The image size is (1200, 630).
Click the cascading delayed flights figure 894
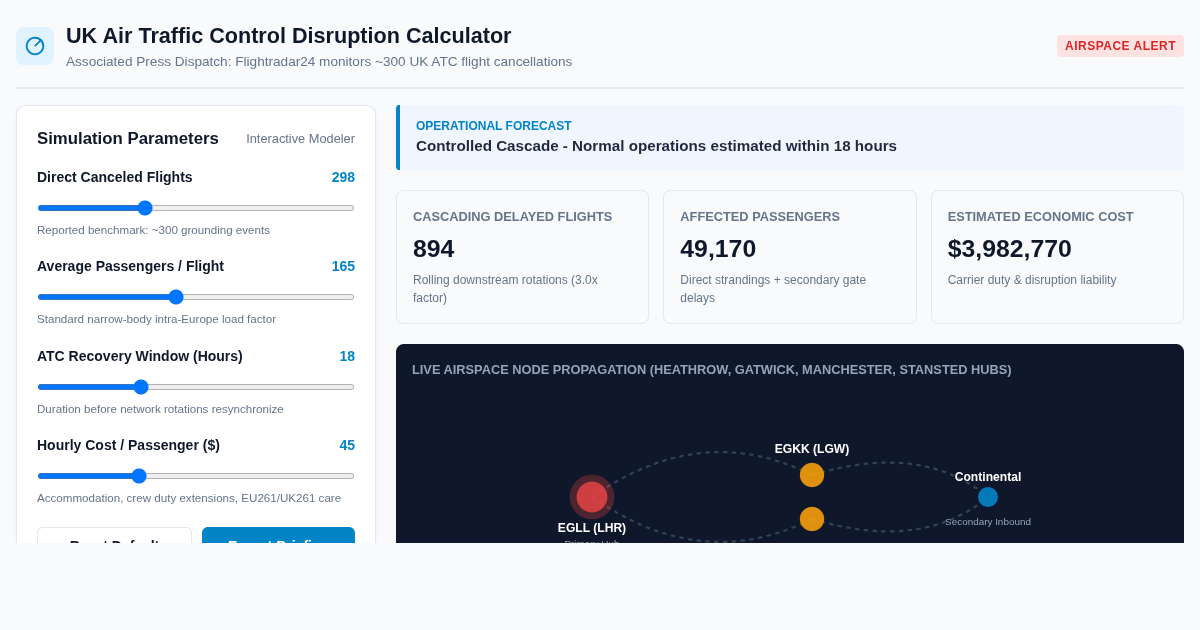(x=433, y=249)
